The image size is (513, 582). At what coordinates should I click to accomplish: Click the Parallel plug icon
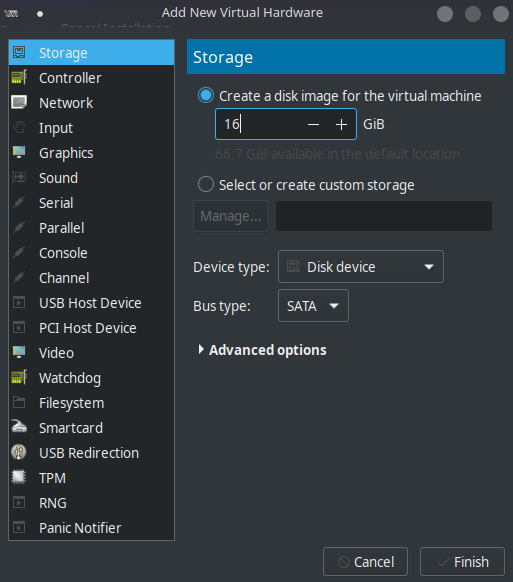pyautogui.click(x=19, y=228)
